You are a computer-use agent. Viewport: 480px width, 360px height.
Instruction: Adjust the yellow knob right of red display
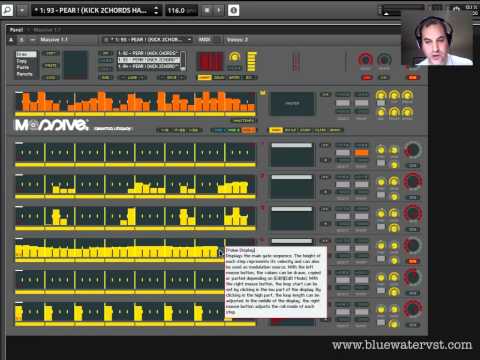[x=234, y=57]
